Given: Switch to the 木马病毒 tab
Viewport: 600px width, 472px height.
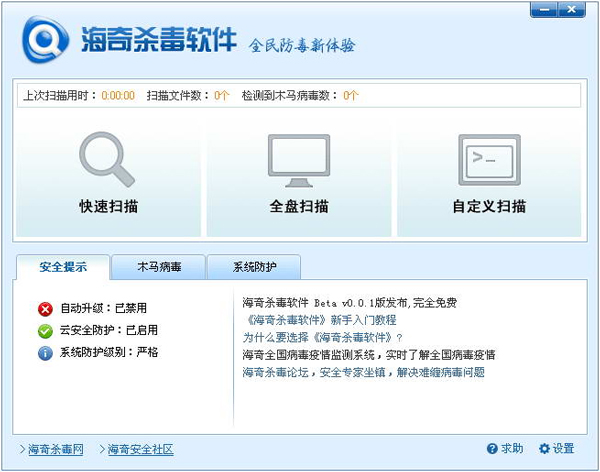Looking at the screenshot, I should click(x=159, y=267).
